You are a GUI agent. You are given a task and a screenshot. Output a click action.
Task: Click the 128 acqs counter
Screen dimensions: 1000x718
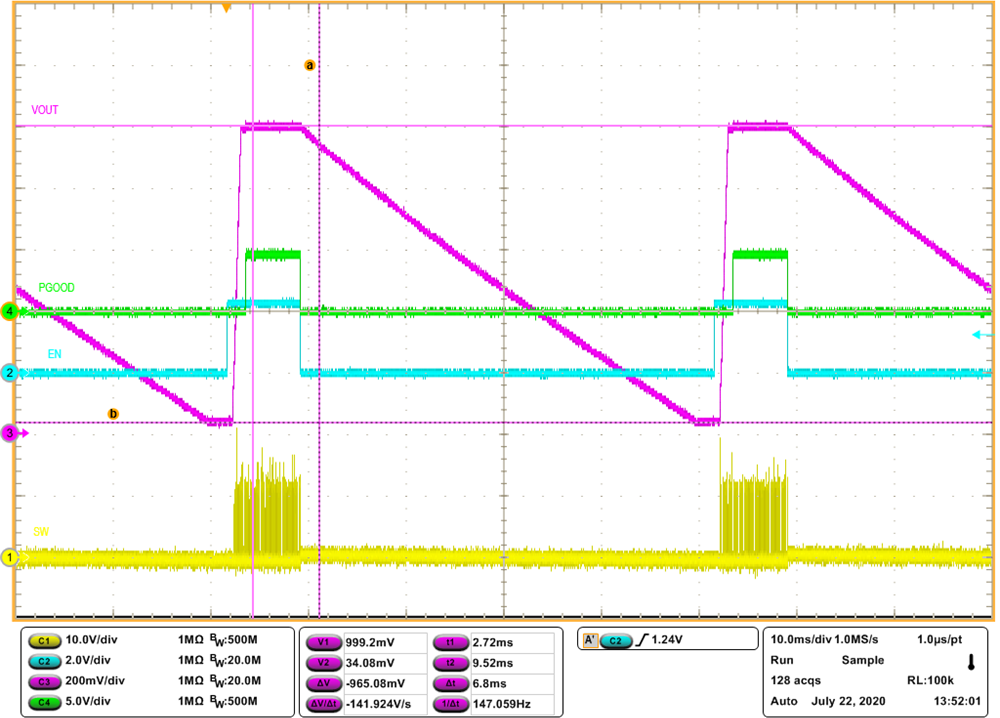pyautogui.click(x=794, y=679)
